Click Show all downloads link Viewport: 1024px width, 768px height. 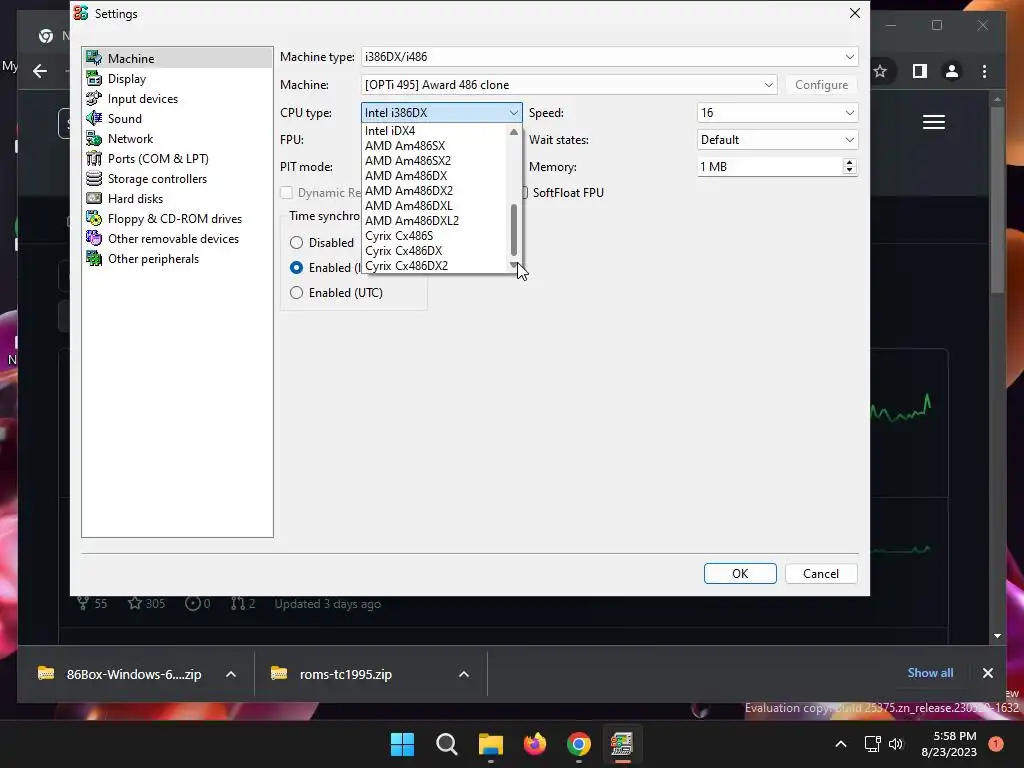pos(930,673)
